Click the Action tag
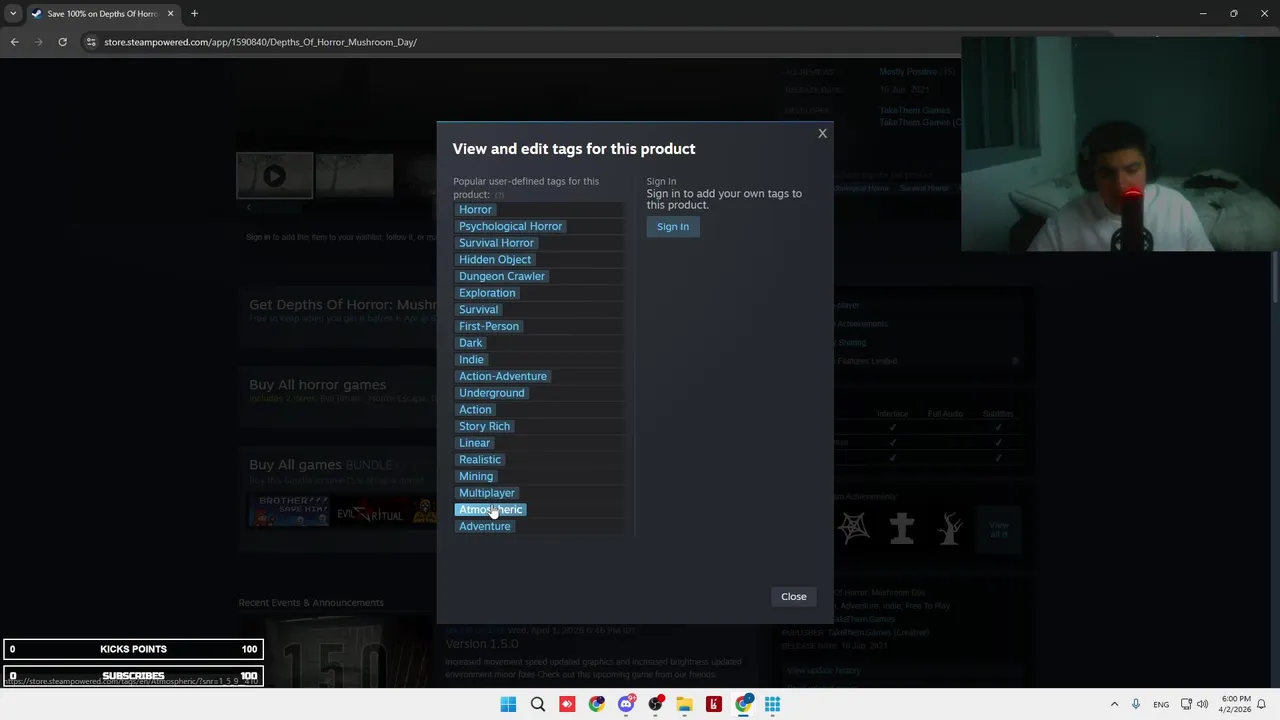The height and width of the screenshot is (720, 1280). click(475, 409)
